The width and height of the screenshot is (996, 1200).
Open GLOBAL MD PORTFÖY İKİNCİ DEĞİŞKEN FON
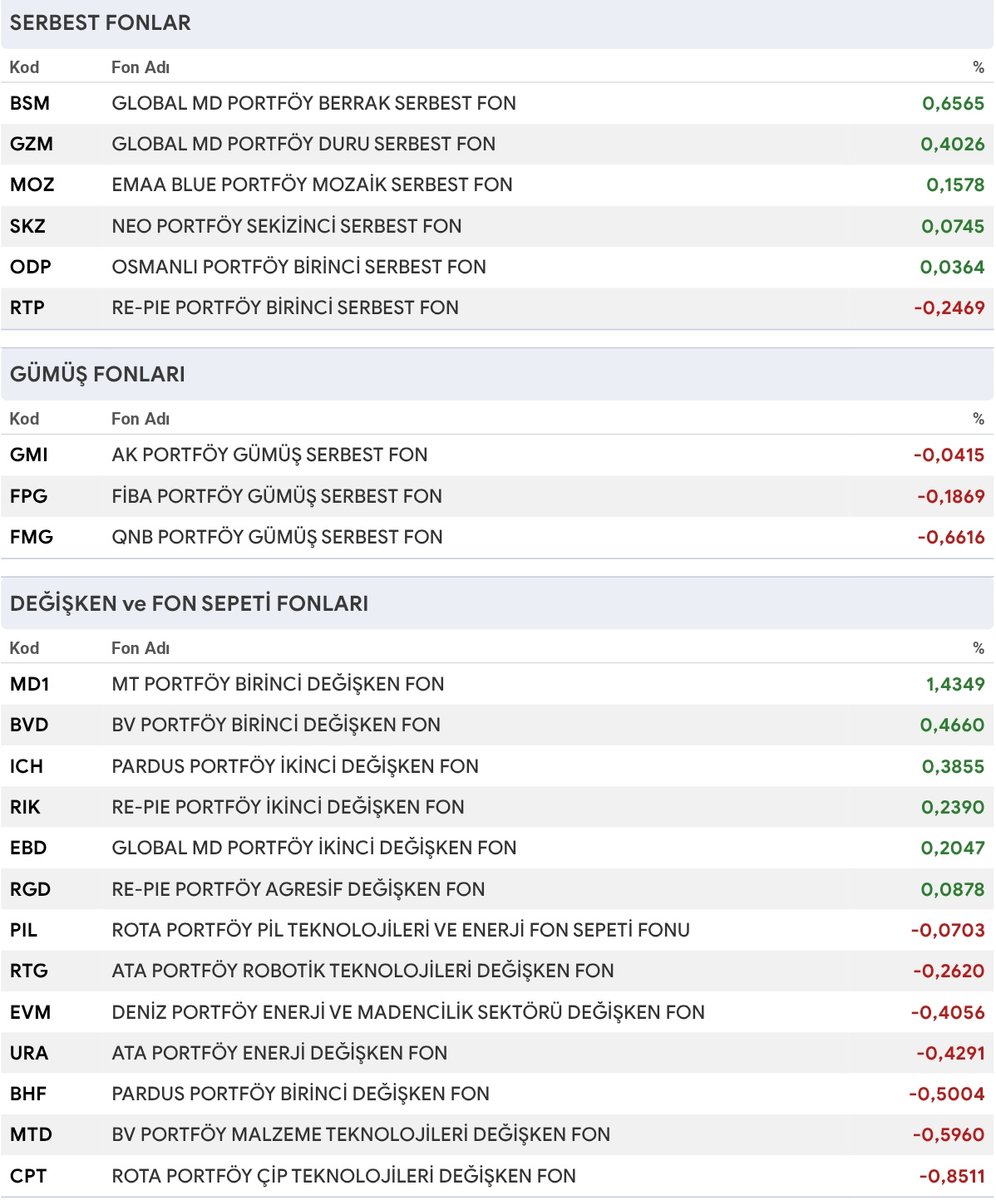(x=314, y=848)
